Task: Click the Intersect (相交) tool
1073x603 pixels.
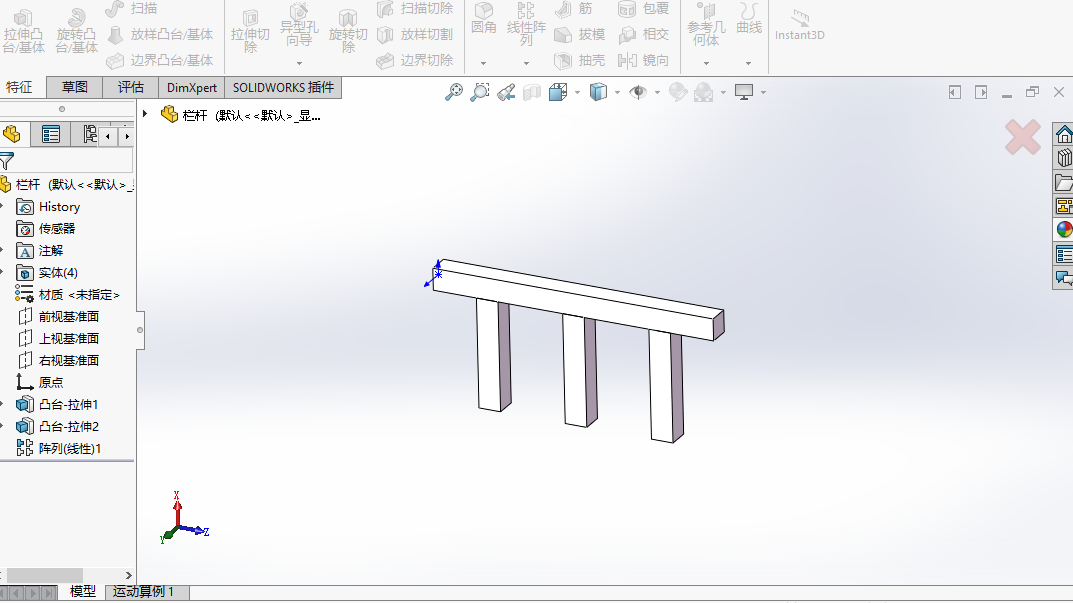Action: coord(643,34)
